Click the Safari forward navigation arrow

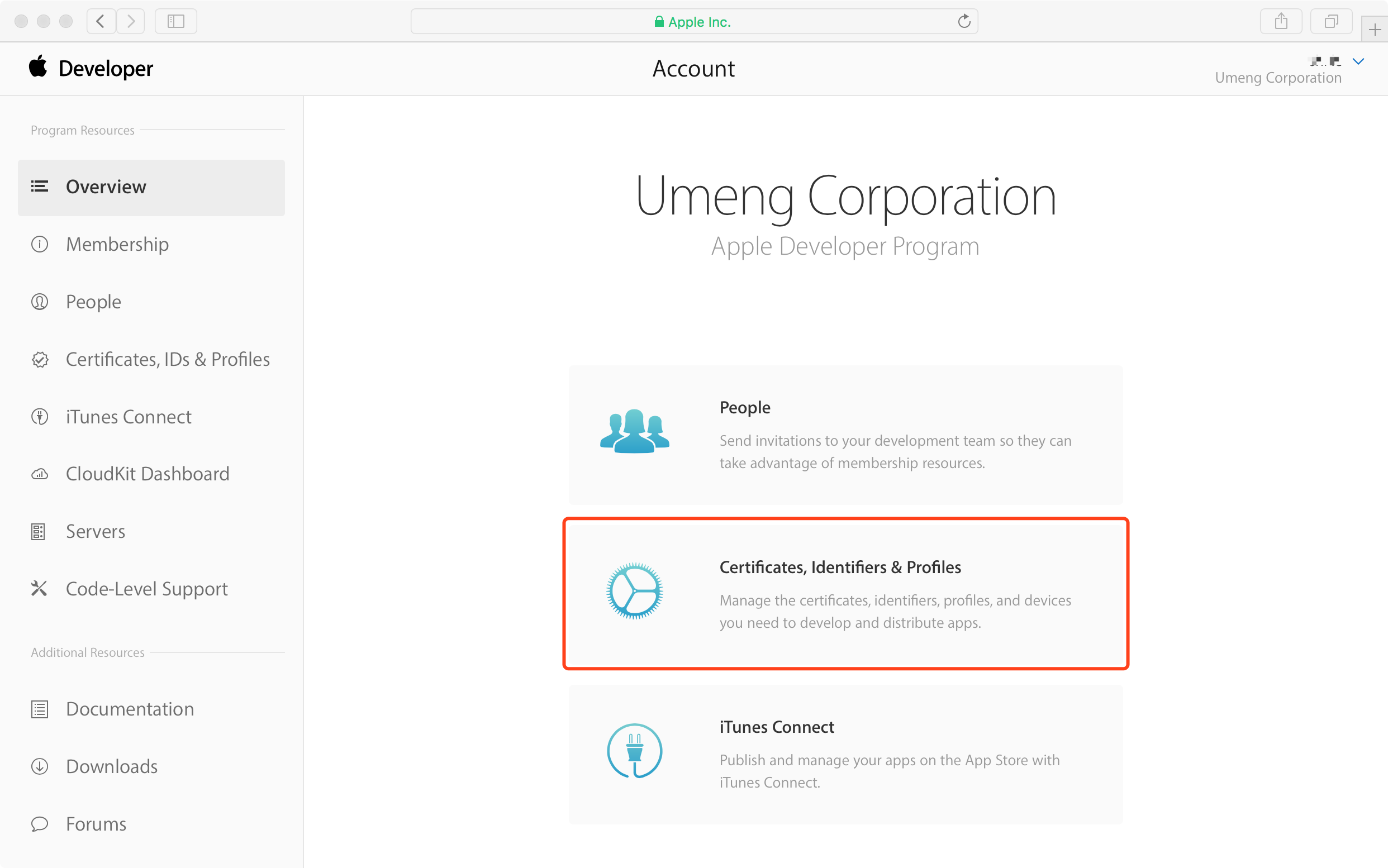coord(131,21)
